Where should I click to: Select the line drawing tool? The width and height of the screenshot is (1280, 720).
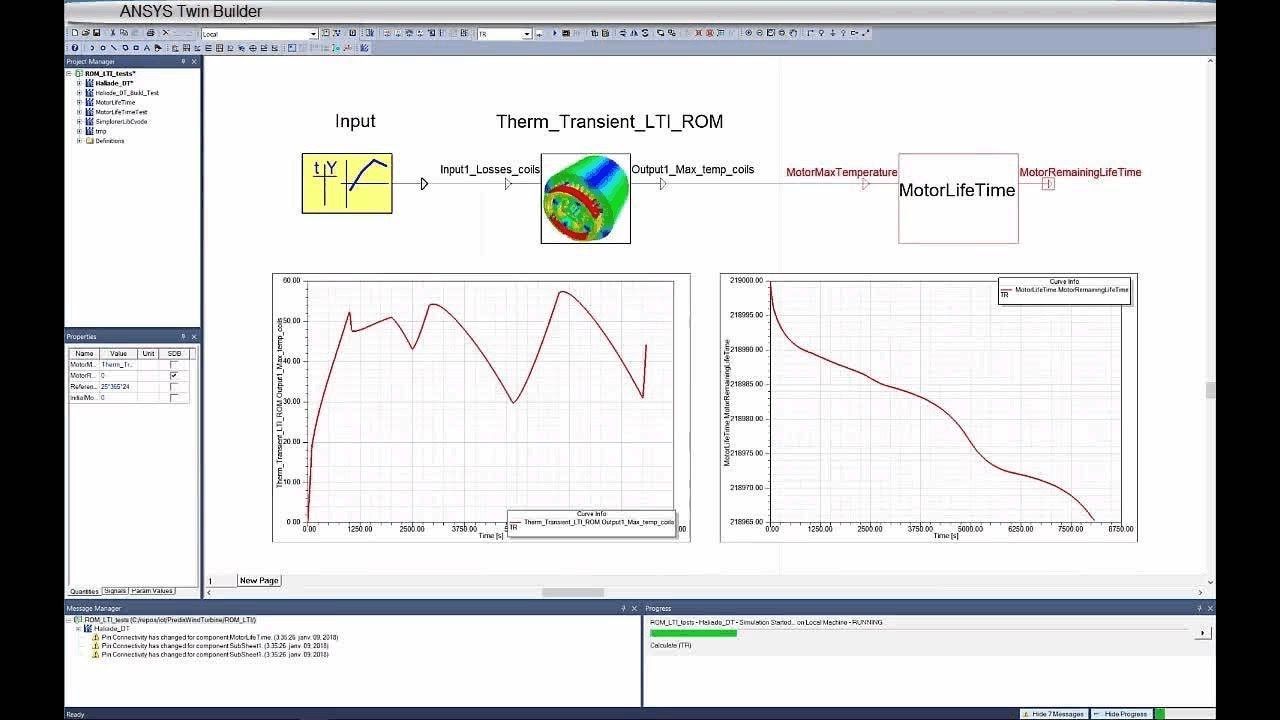pyautogui.click(x=114, y=48)
